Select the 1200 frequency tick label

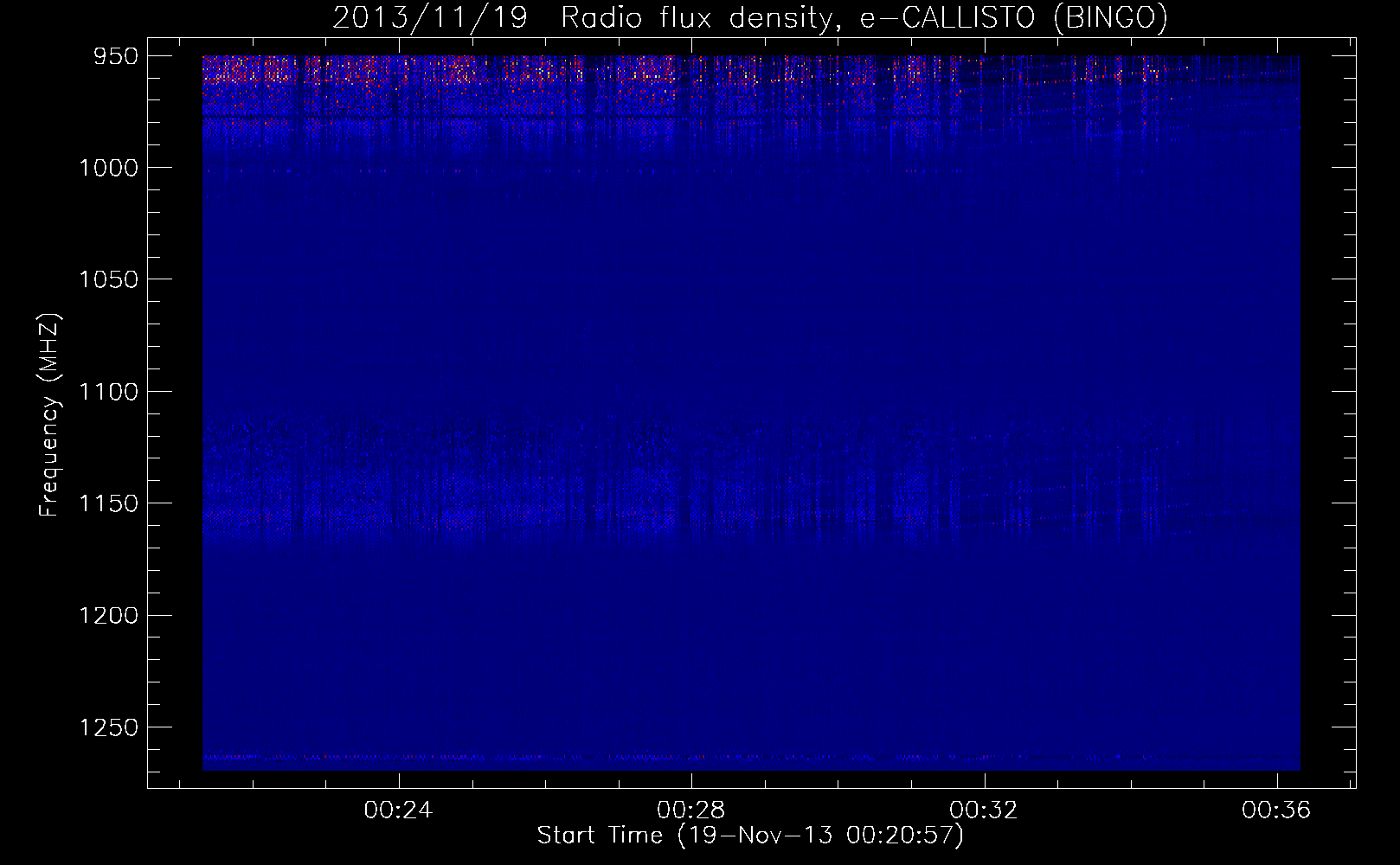[x=108, y=615]
